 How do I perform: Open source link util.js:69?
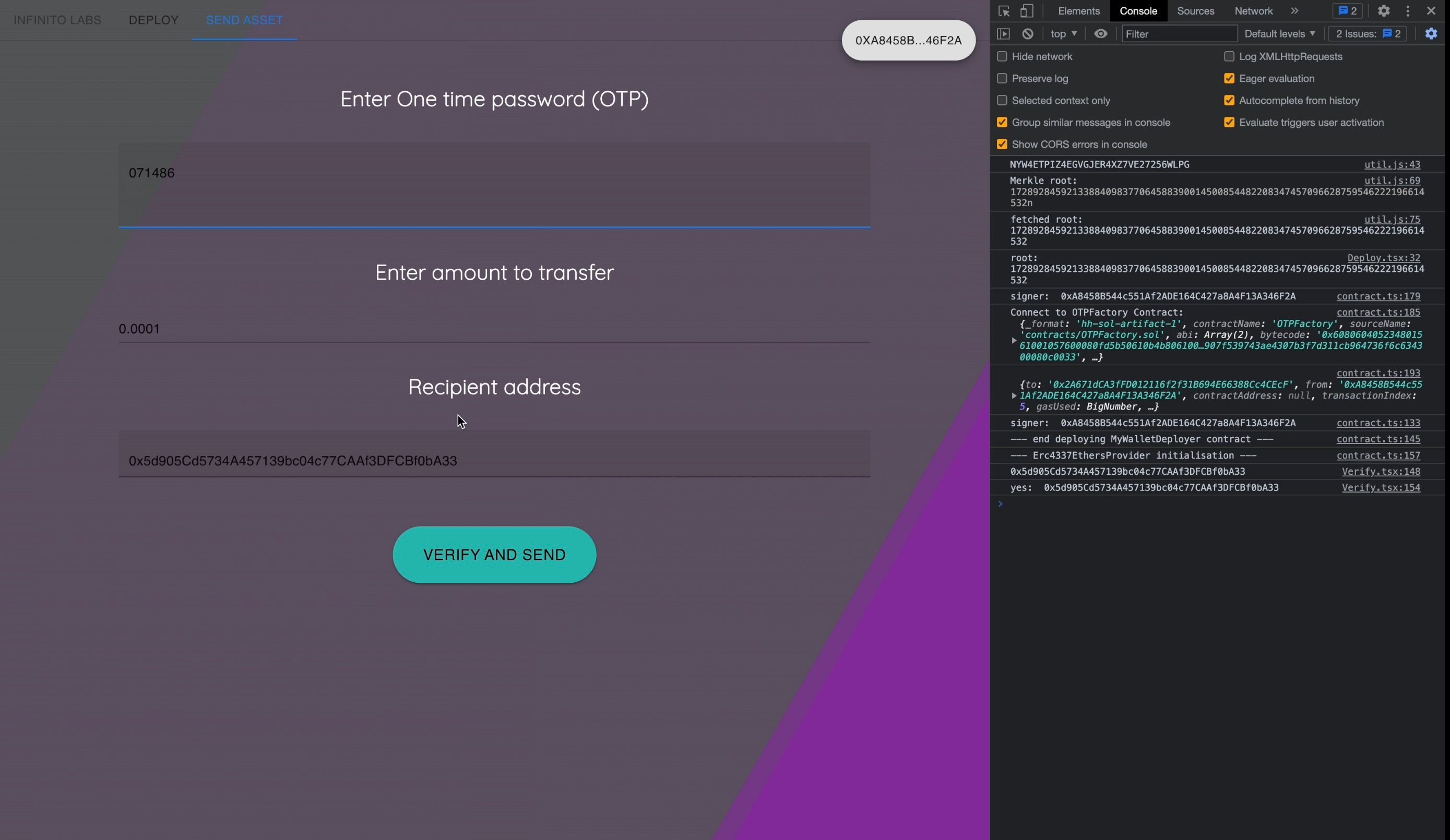(x=1392, y=181)
